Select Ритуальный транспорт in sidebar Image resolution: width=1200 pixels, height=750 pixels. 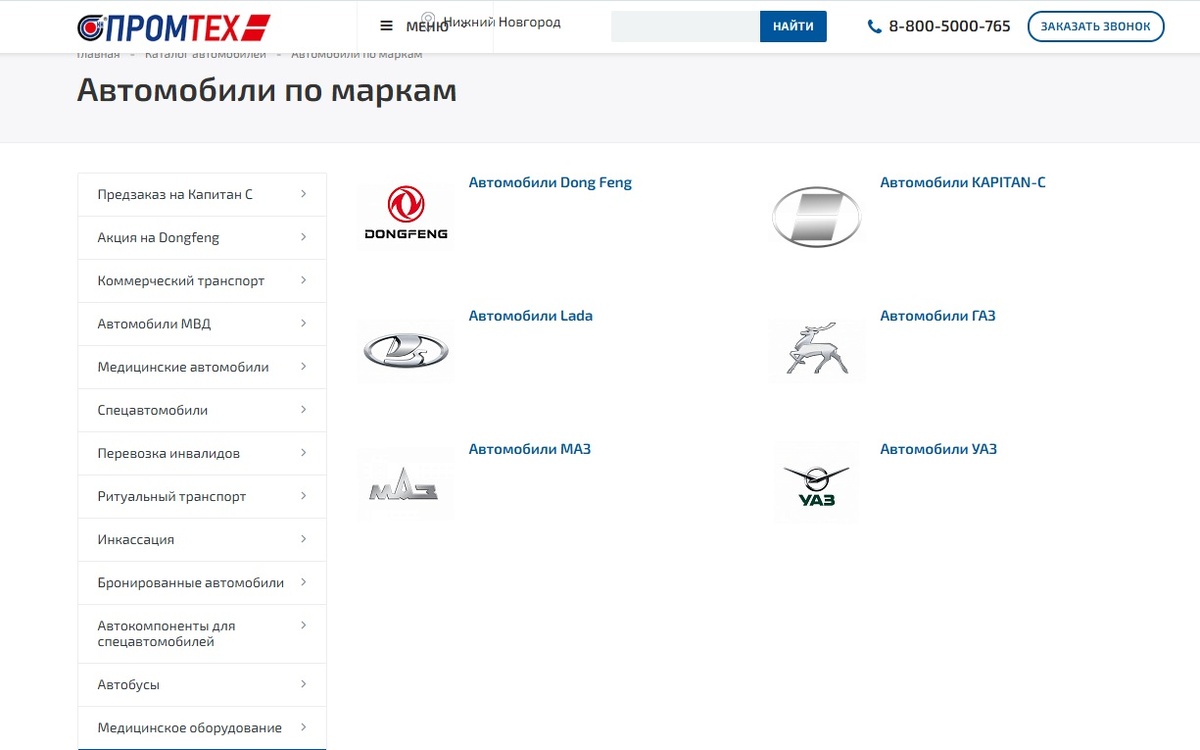pos(202,496)
